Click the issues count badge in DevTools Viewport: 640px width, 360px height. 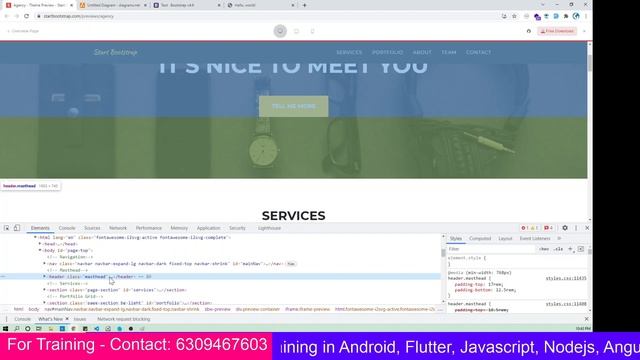[548, 228]
